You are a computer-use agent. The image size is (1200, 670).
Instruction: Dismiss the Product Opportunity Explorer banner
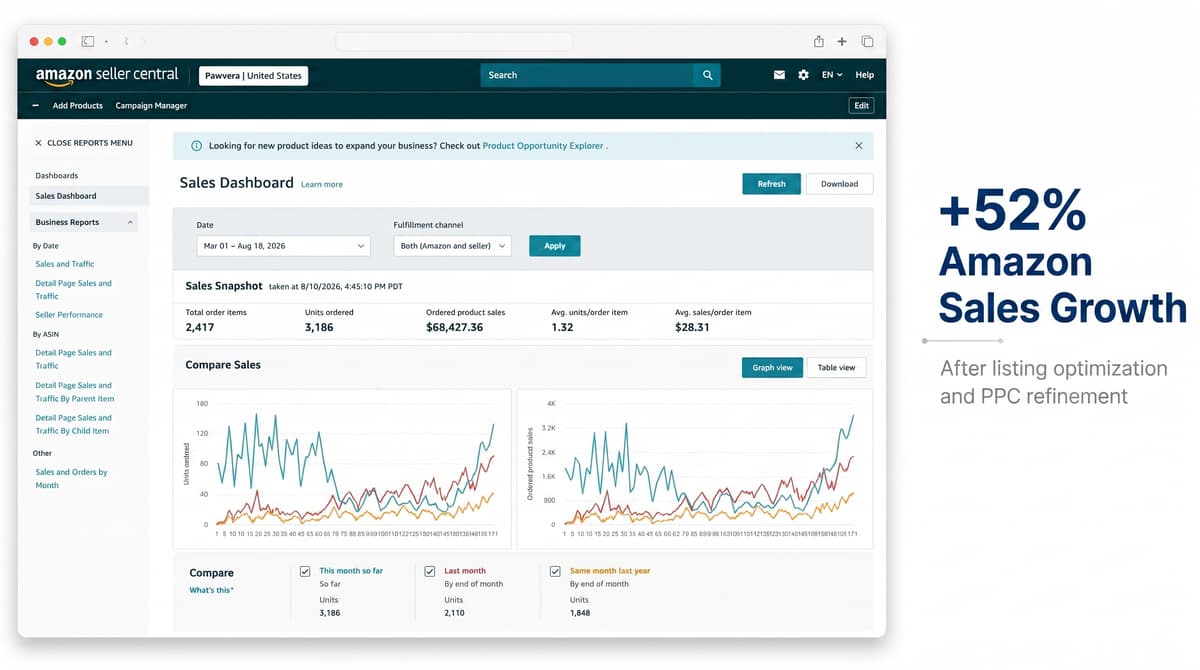(858, 145)
